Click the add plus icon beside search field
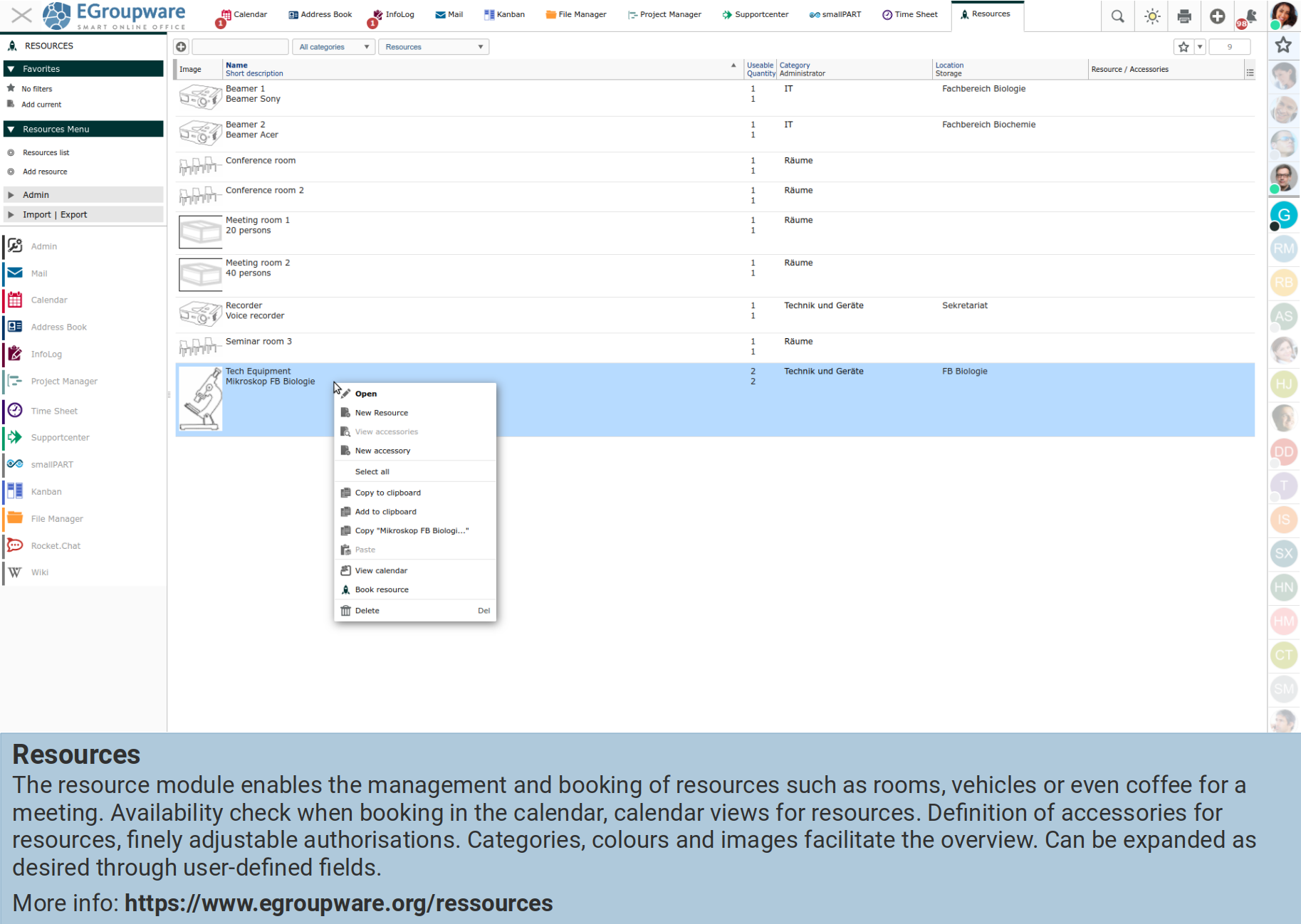The image size is (1301, 924). coord(182,47)
